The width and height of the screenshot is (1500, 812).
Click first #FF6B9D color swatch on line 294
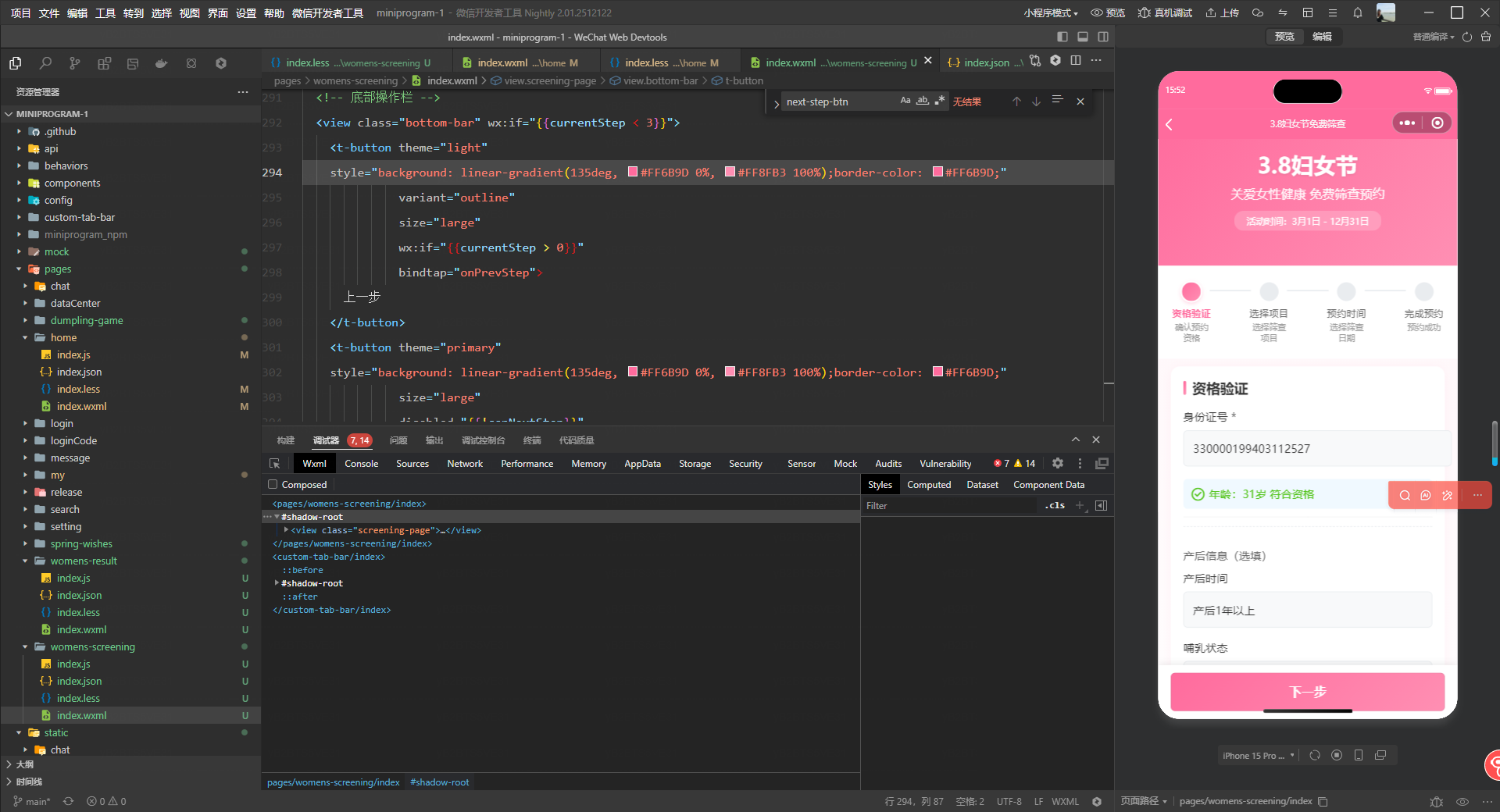point(633,173)
